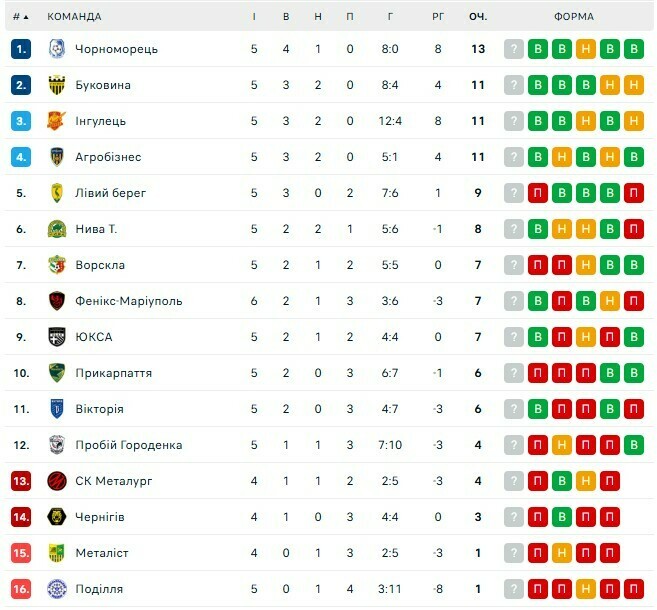Click the Чорноморець team logo
The width and height of the screenshot is (657, 610).
pos(56,49)
